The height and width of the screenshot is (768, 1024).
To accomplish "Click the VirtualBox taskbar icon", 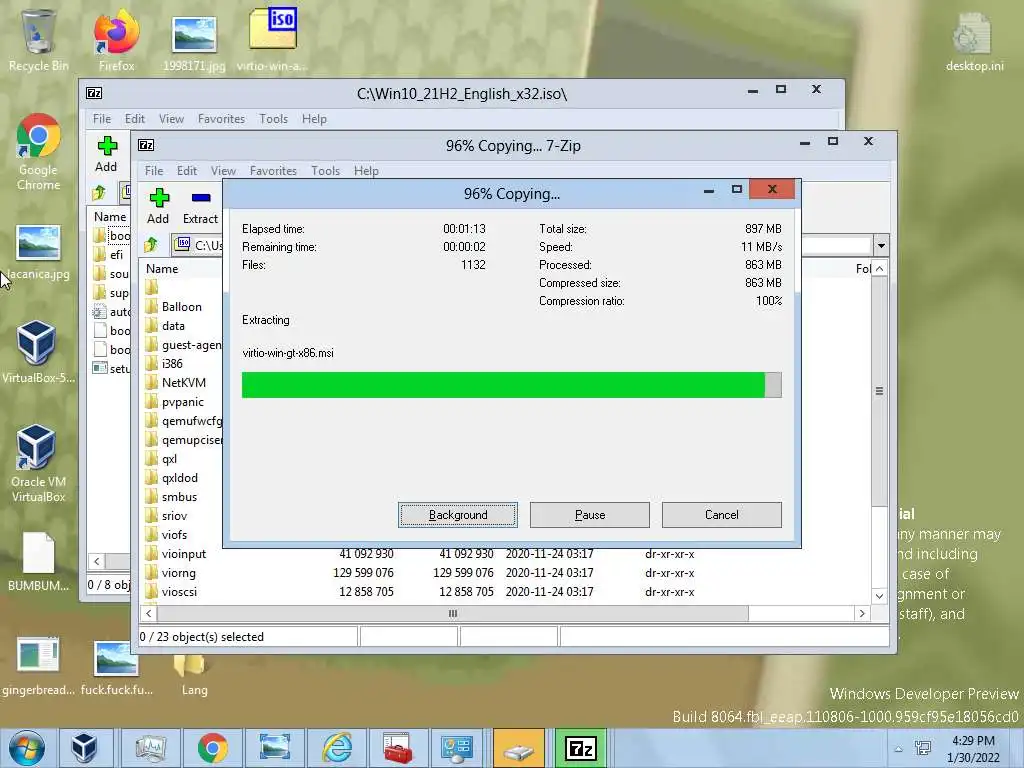I will coord(85,748).
